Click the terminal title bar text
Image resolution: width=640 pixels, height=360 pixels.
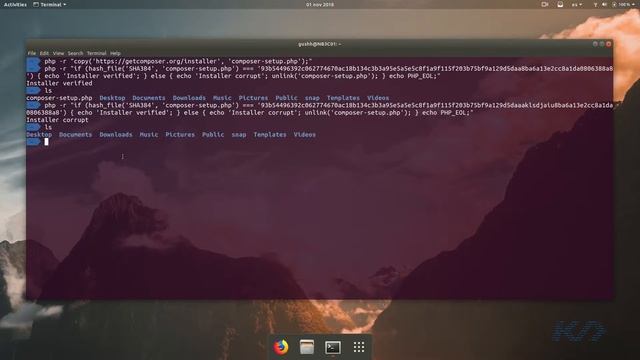[319, 44]
